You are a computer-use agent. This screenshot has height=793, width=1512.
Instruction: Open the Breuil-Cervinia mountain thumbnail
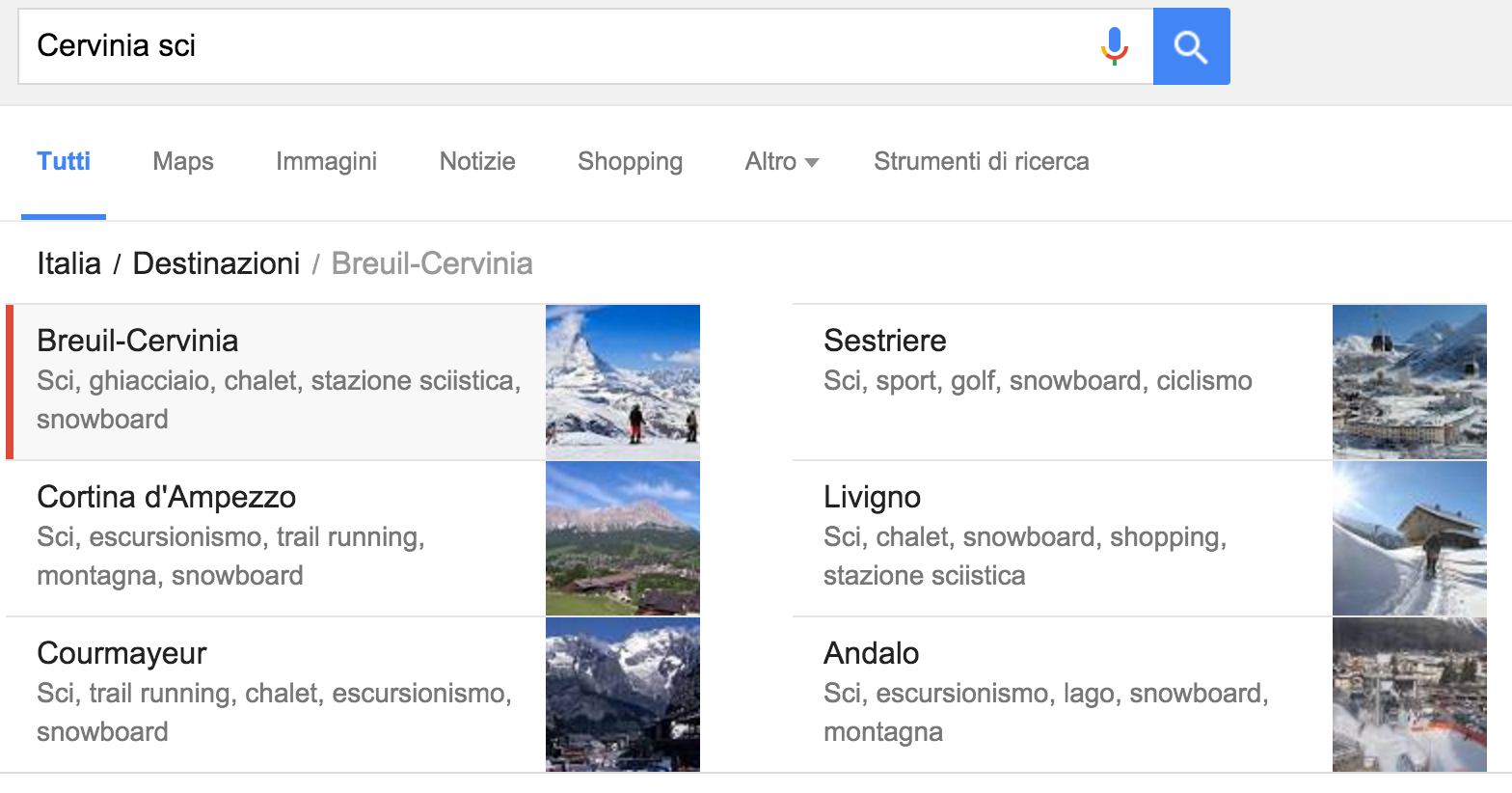pyautogui.click(x=623, y=382)
